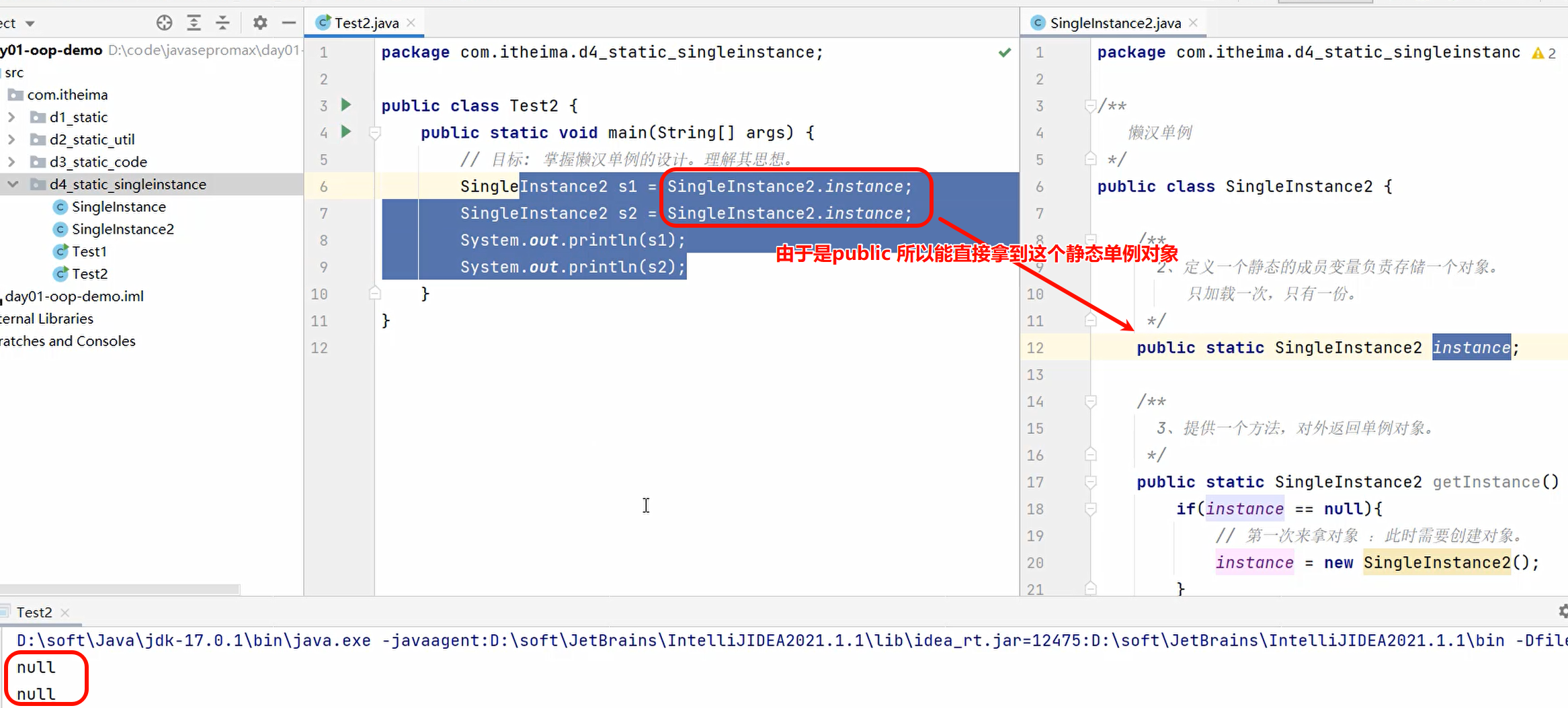Image resolution: width=1568 pixels, height=708 pixels.
Task: Click line number 6 in Test2.java gutter
Action: [x=323, y=187]
